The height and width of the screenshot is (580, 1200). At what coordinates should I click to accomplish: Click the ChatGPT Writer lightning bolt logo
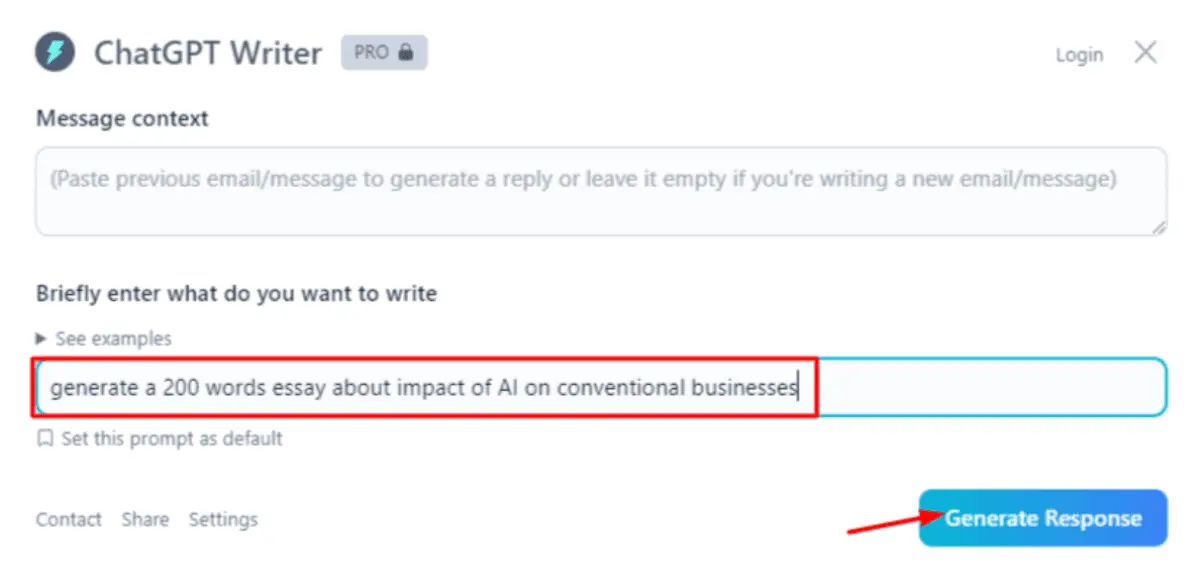(55, 52)
